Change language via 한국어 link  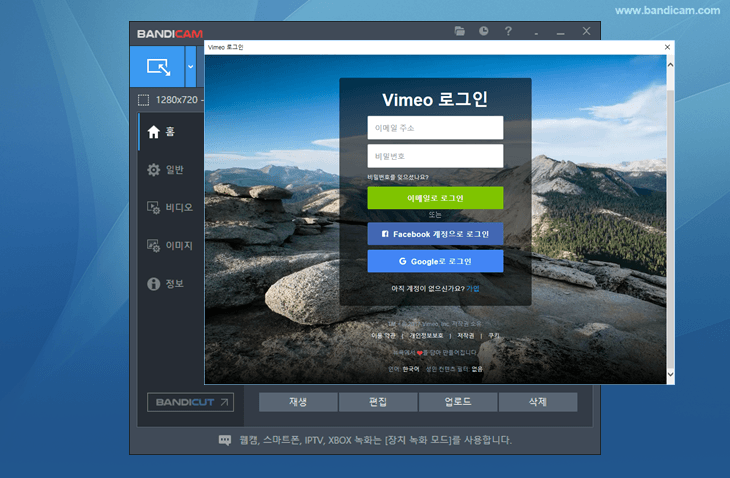coord(411,369)
